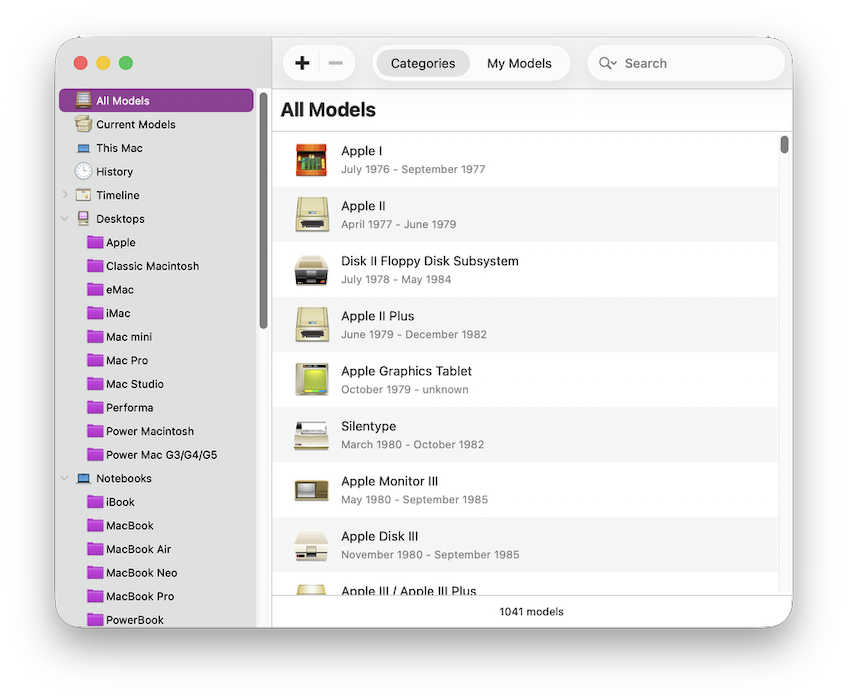Open the Apple desktops folder
Image resolution: width=848 pixels, height=700 pixels.
(111, 242)
